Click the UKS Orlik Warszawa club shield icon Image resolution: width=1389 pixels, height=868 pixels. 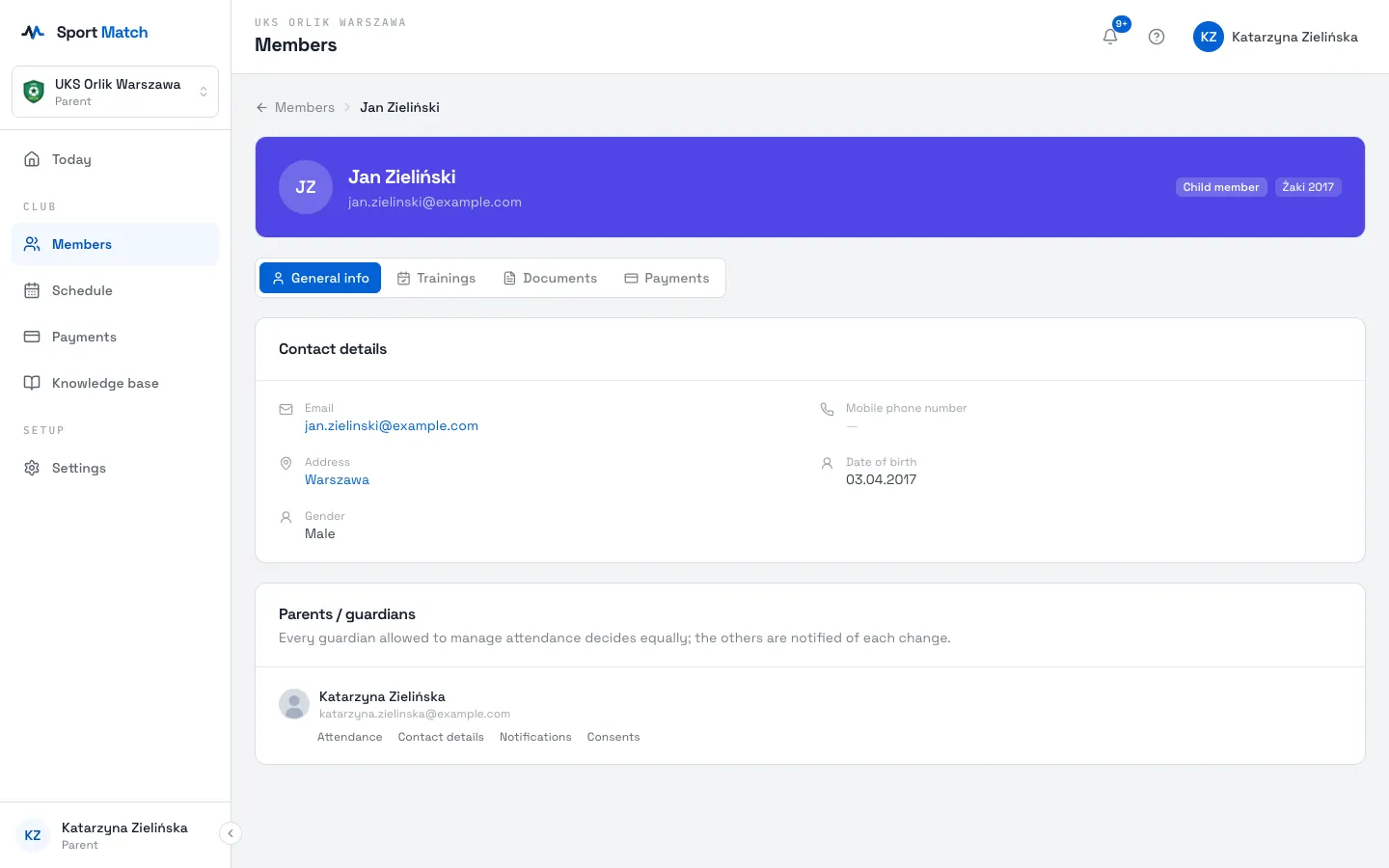pos(34,92)
